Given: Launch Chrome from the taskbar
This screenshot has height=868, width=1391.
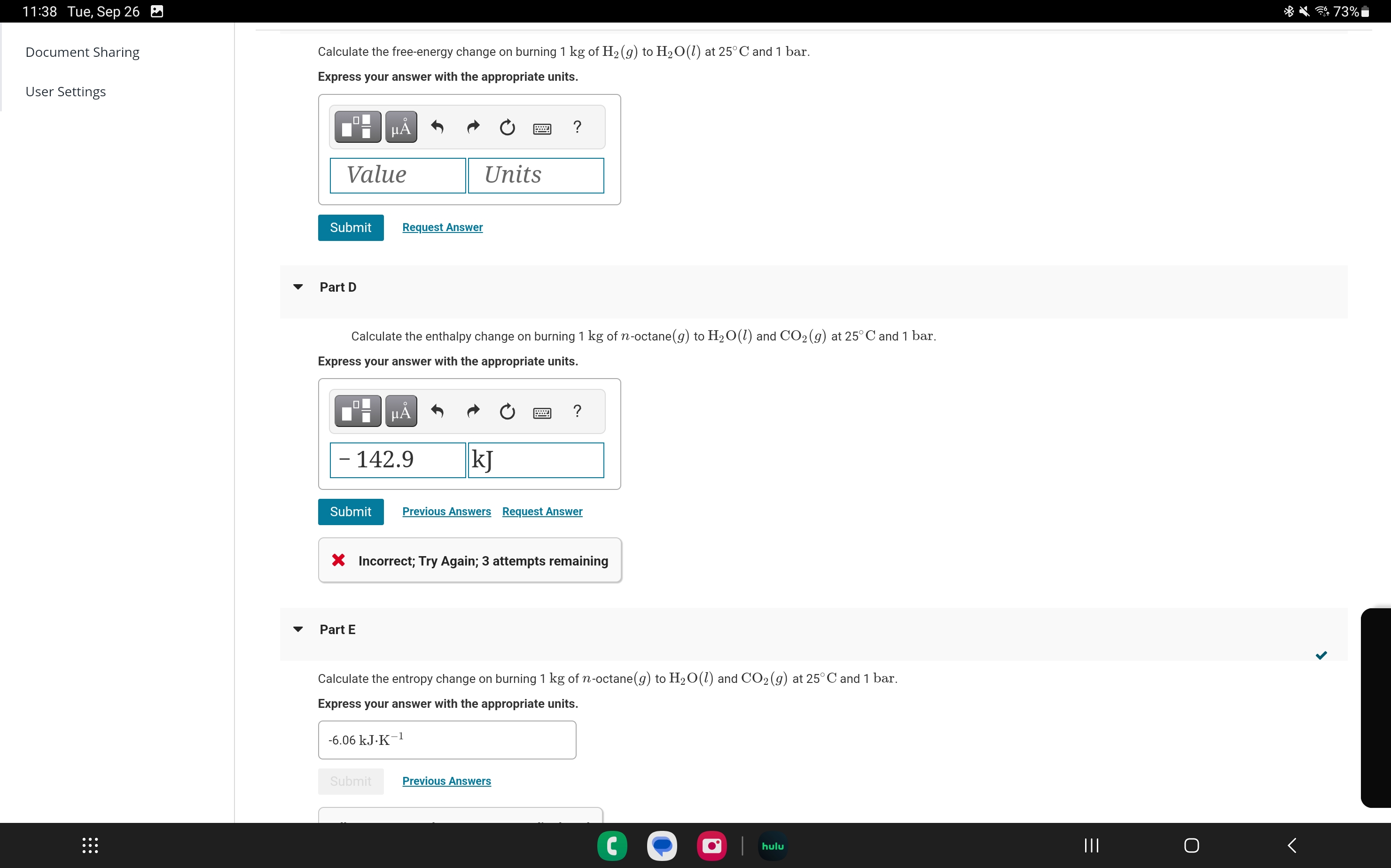Looking at the screenshot, I should 612,845.
